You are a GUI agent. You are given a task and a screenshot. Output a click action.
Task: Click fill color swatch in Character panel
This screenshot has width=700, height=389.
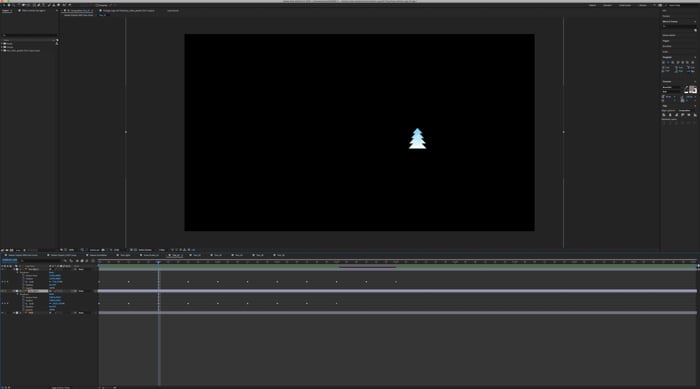(x=692, y=89)
